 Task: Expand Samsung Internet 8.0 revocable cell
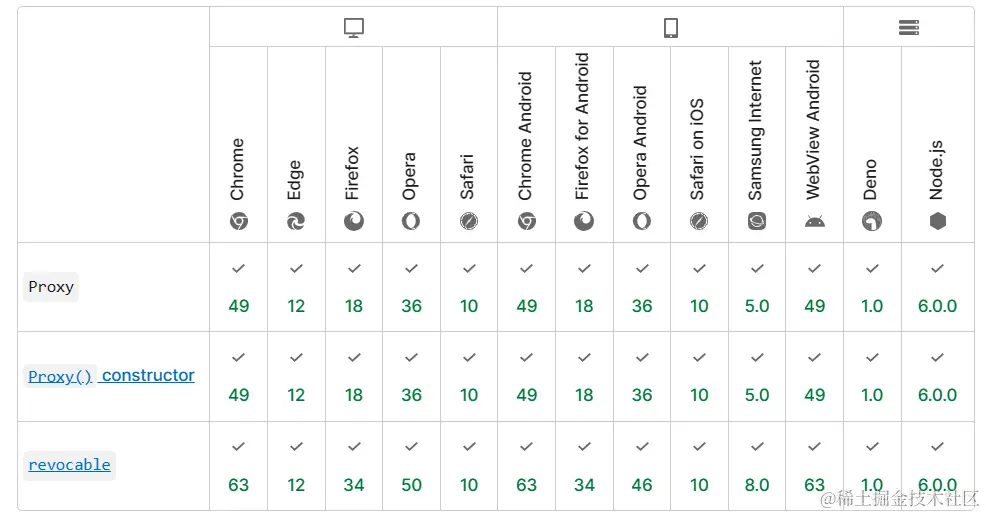coord(757,467)
